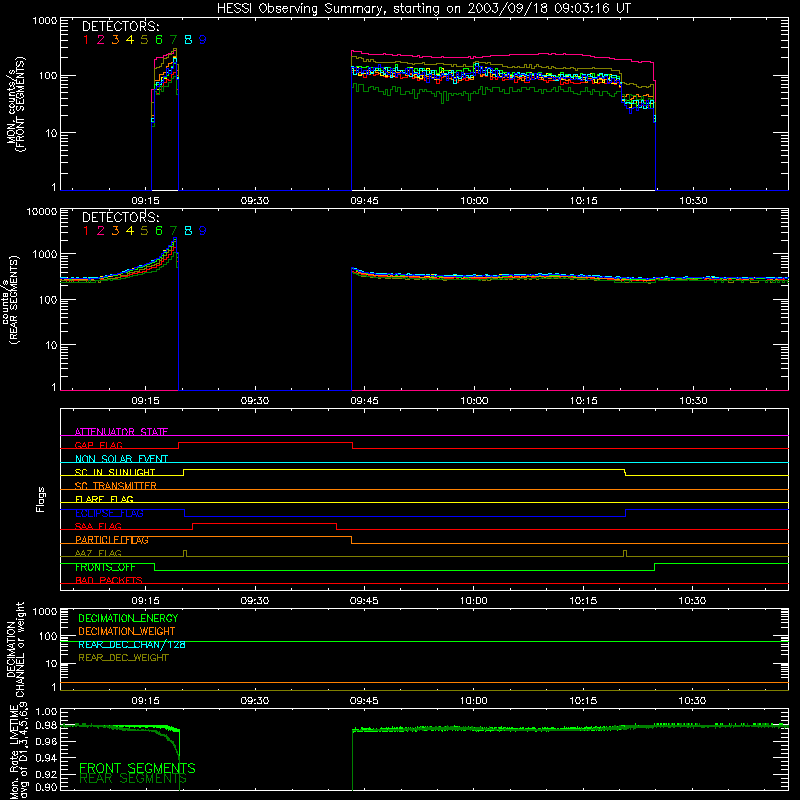Select blue detector 9 in rear segments legend
The image size is (800, 800).
(203, 231)
